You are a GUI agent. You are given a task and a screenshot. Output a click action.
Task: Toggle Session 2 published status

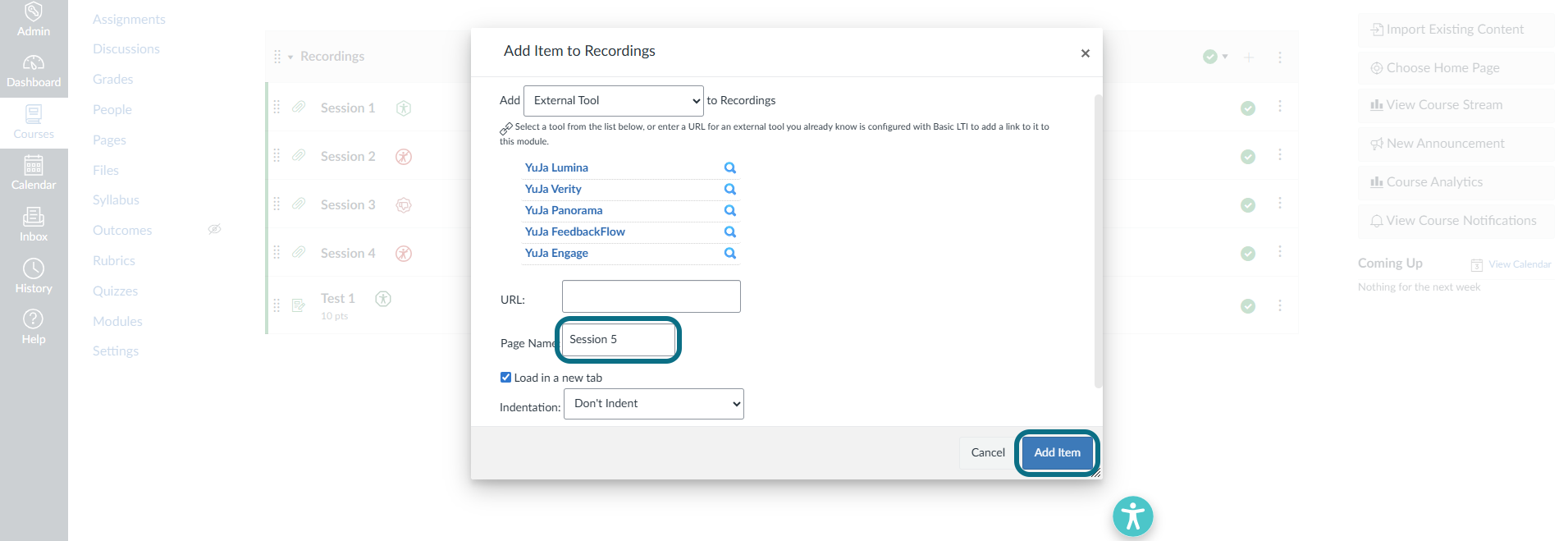coord(1248,157)
